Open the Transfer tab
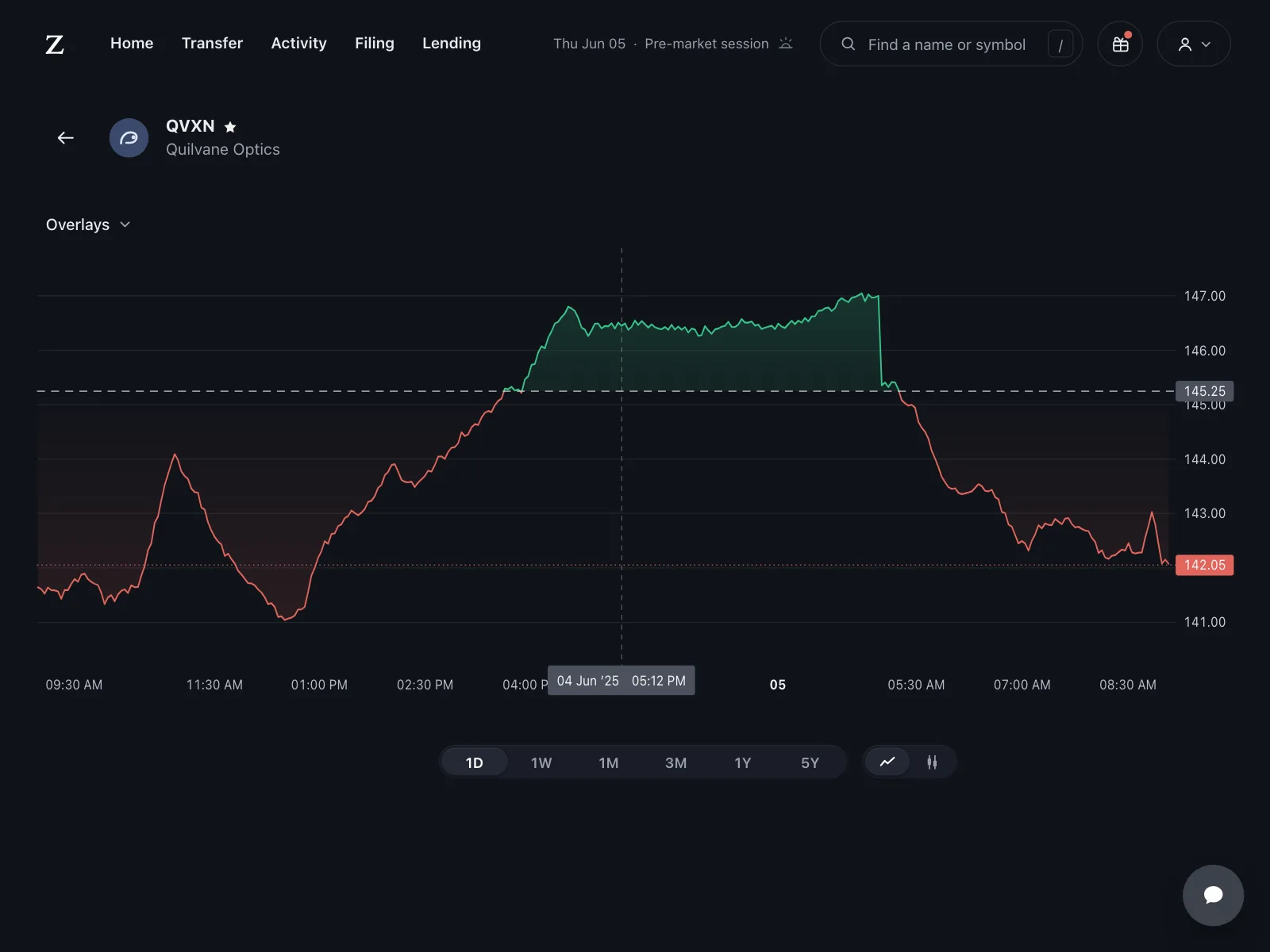 [x=212, y=43]
